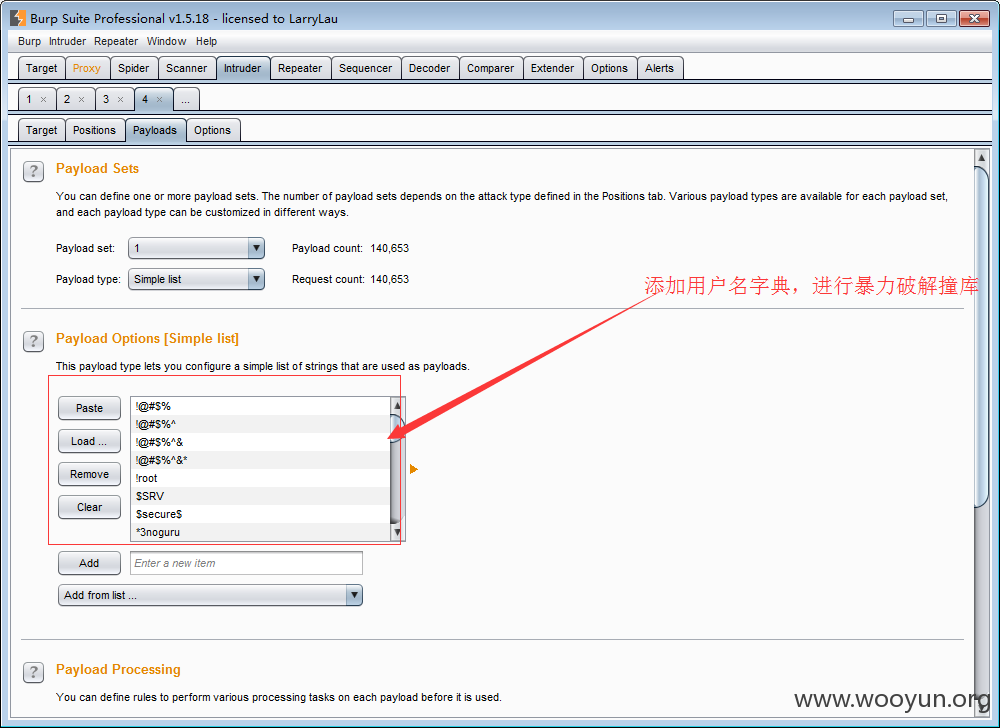Click payload list scroll down arrow
The width and height of the screenshot is (1000, 728).
click(x=397, y=532)
